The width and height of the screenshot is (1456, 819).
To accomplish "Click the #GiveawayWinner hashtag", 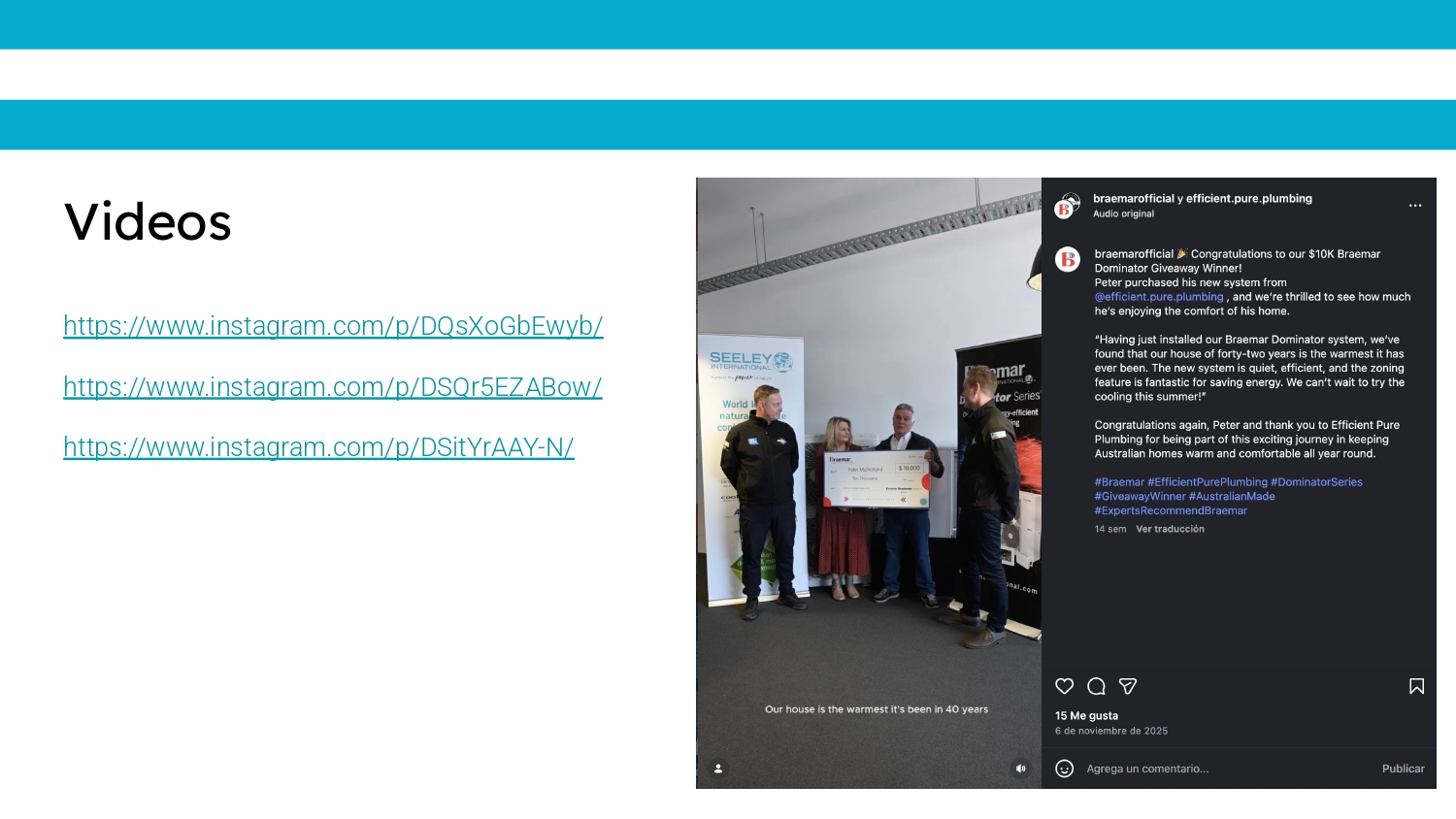I will 1140,496.
